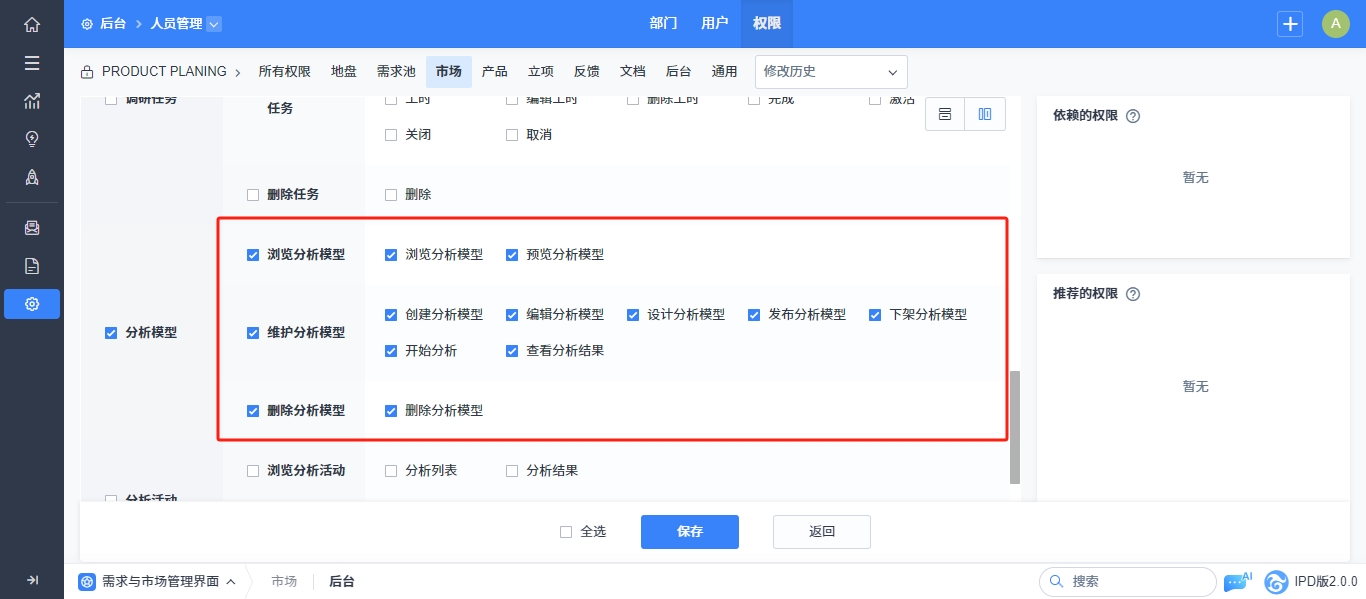Open the hamburger menu icon in sidebar
The image size is (1366, 599).
point(32,63)
